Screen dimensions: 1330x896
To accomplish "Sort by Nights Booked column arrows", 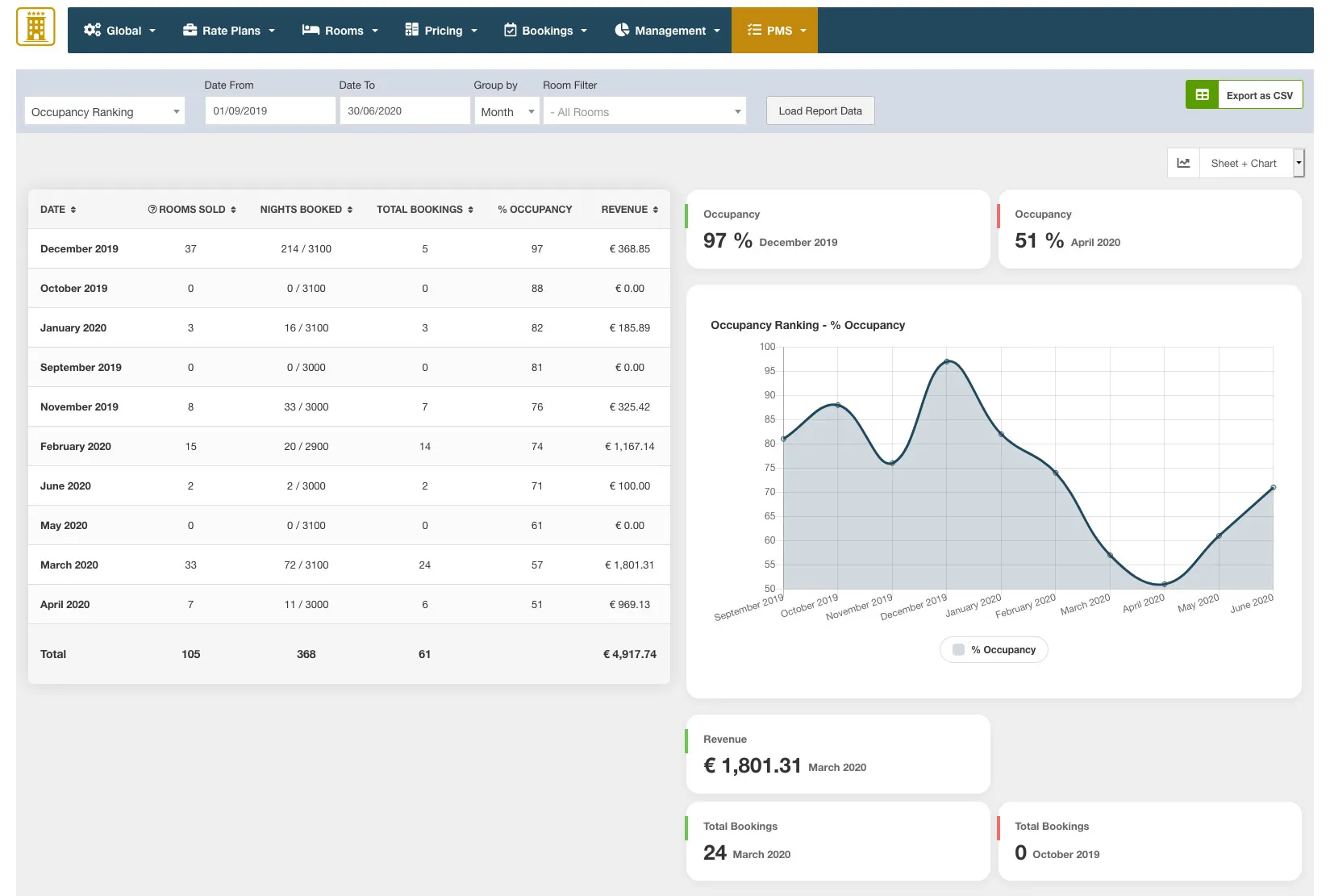I will (350, 210).
